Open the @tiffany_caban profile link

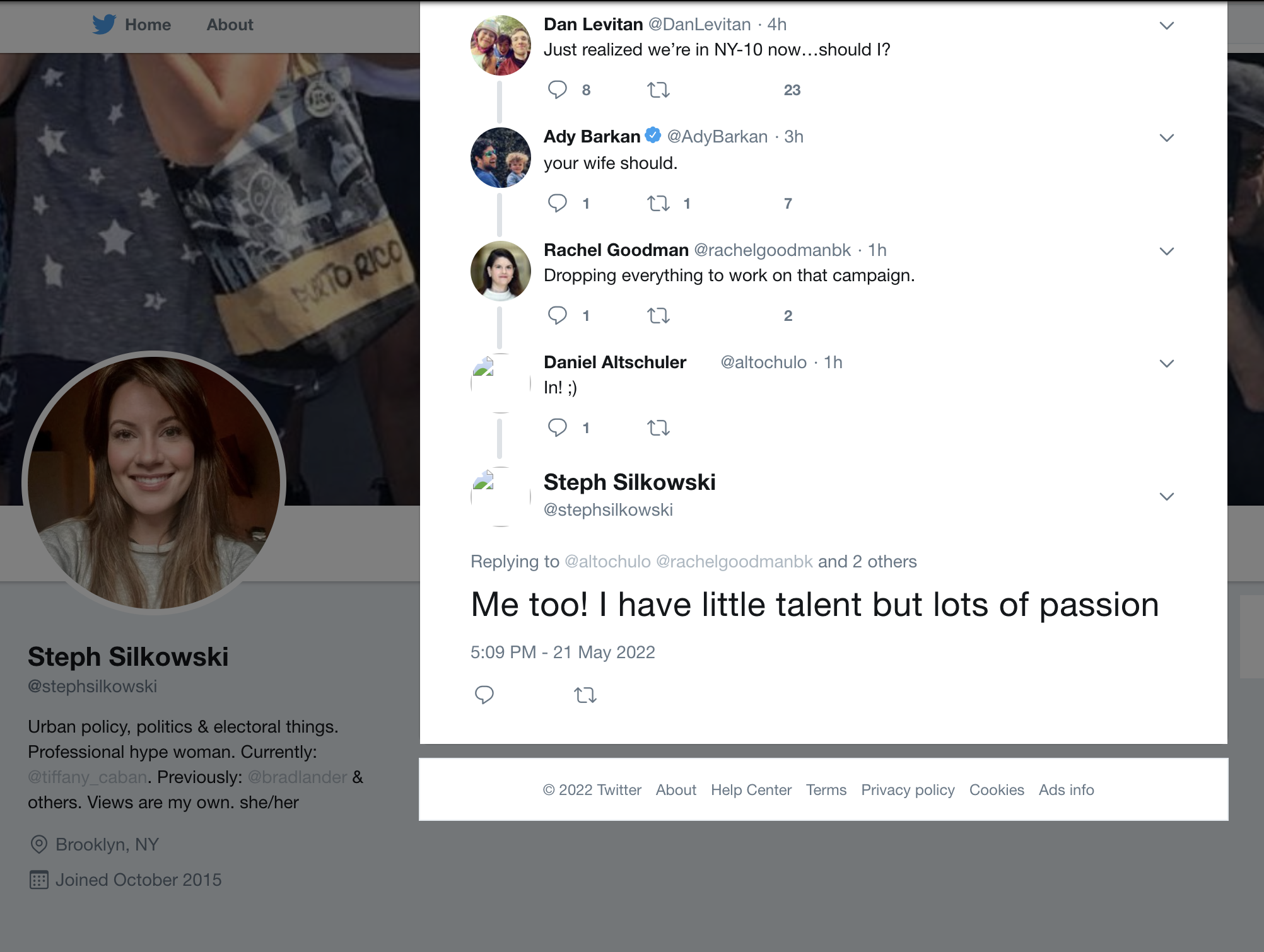(x=87, y=777)
